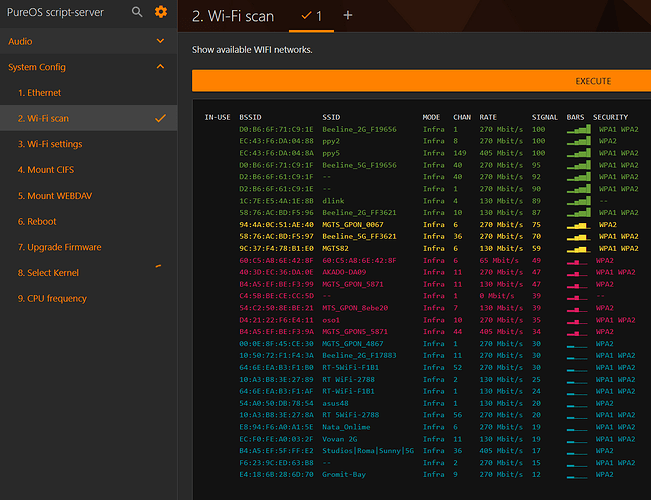651x500 pixels.
Task: Click SSID MGTS_GPON5_5871 row
Action: 355,332
